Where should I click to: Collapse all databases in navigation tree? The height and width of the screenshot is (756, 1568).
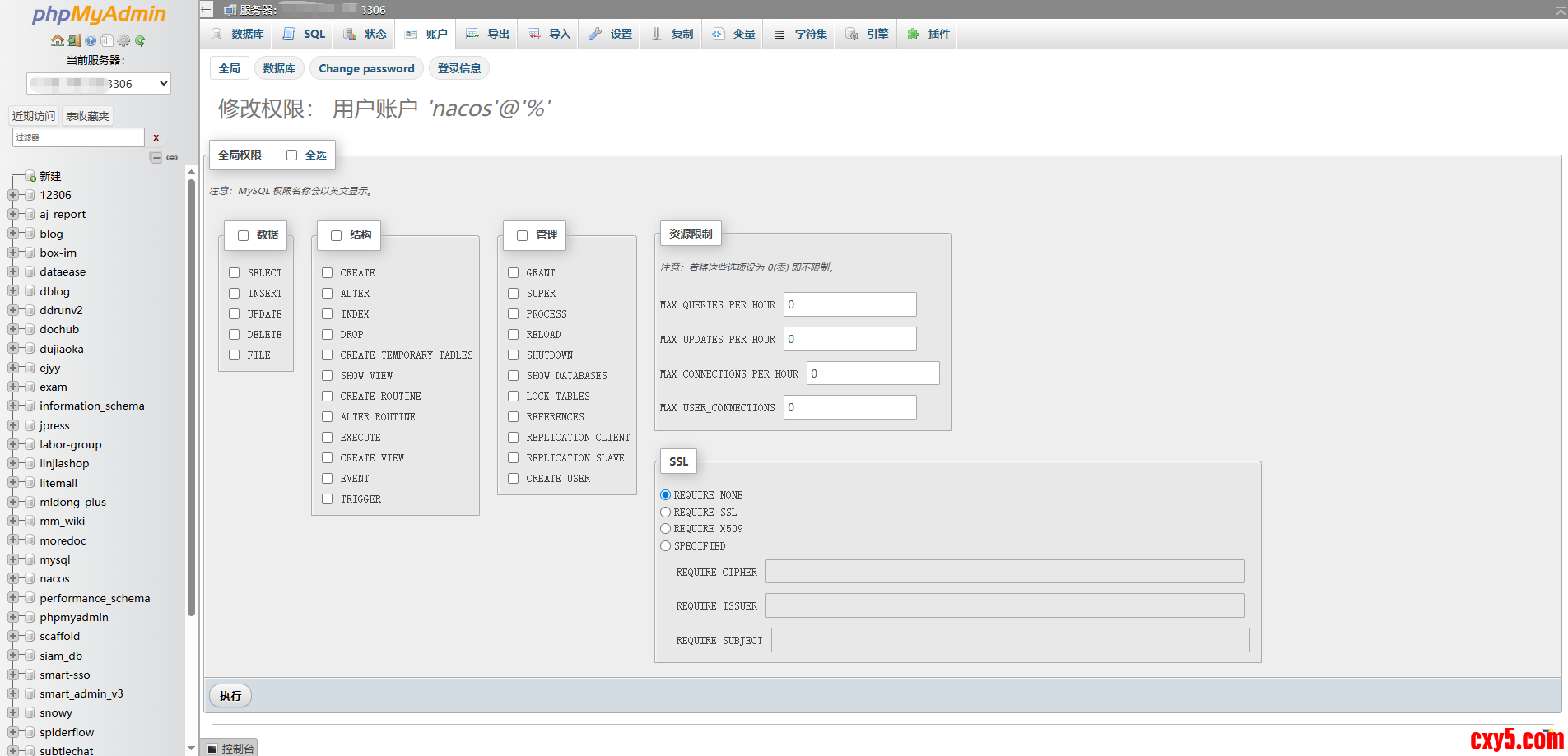156,157
